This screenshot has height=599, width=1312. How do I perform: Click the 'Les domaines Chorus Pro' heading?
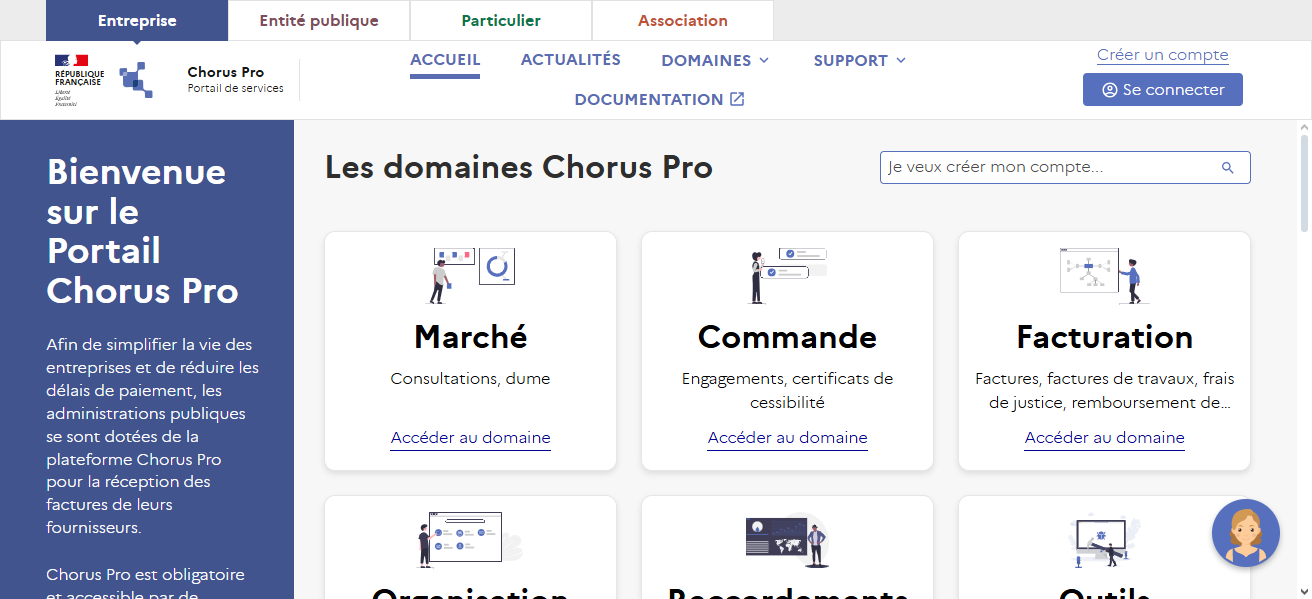(x=519, y=167)
